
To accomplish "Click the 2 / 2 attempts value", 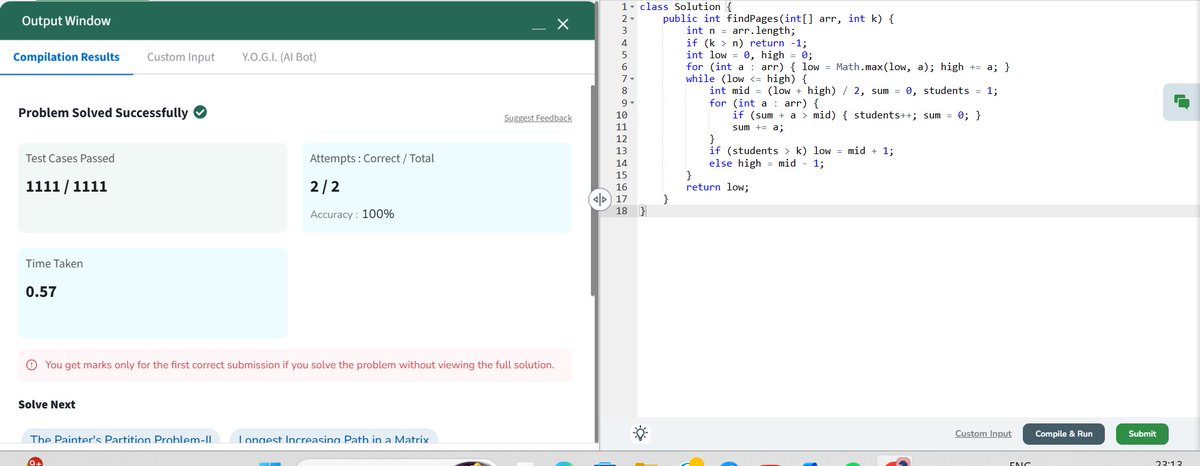I will (326, 186).
